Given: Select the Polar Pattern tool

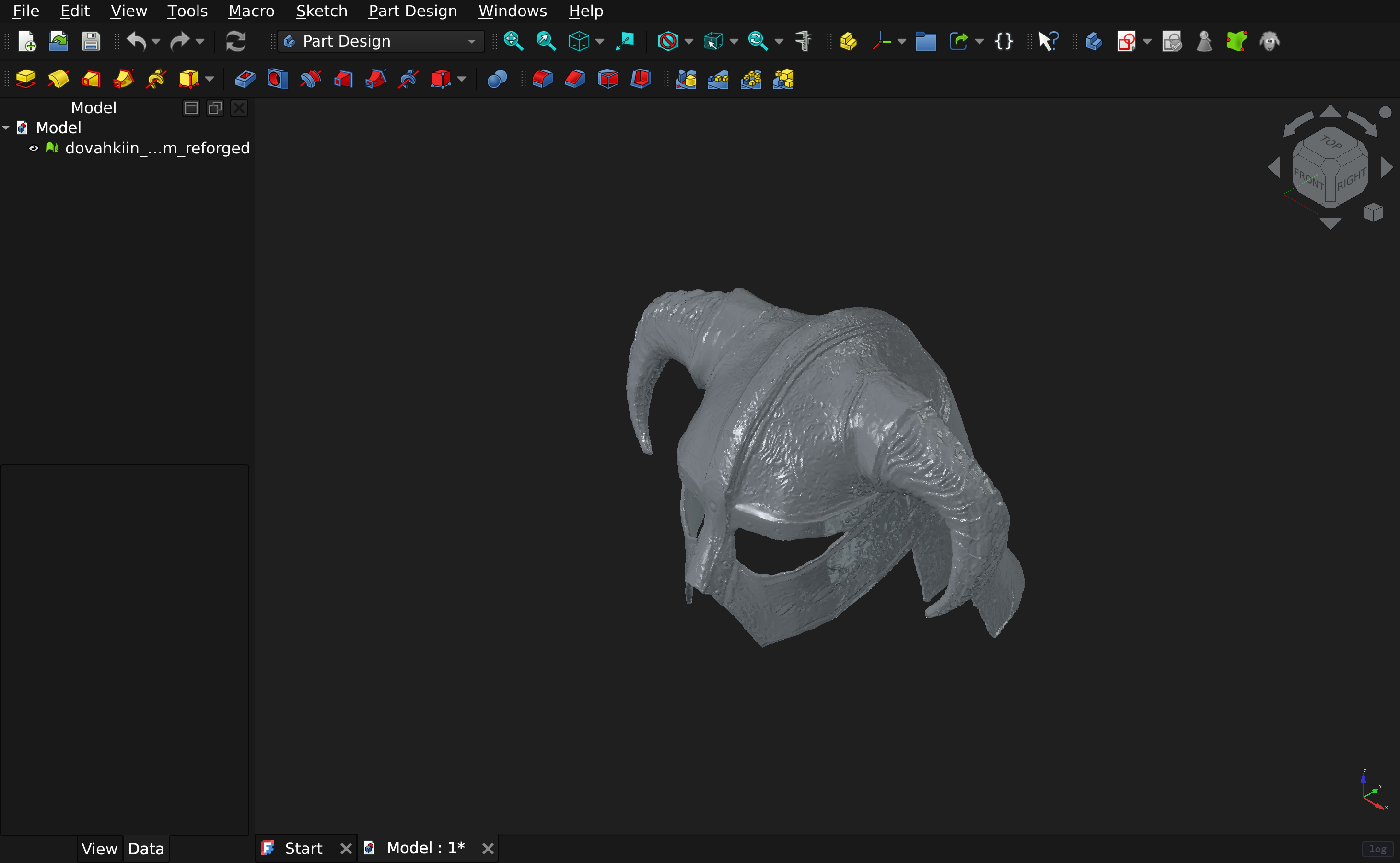Looking at the screenshot, I should pos(750,79).
